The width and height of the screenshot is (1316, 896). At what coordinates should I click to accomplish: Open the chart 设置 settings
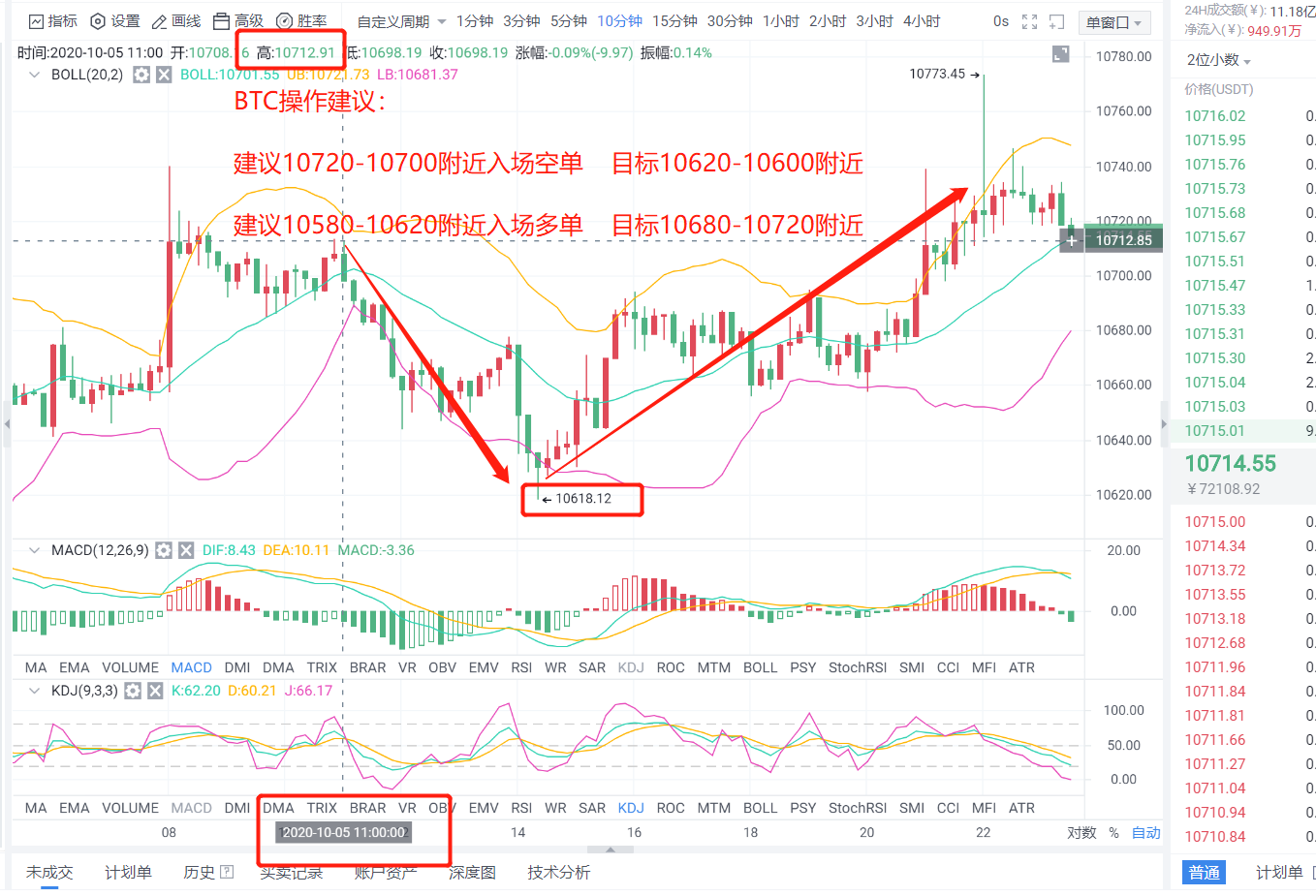click(115, 19)
